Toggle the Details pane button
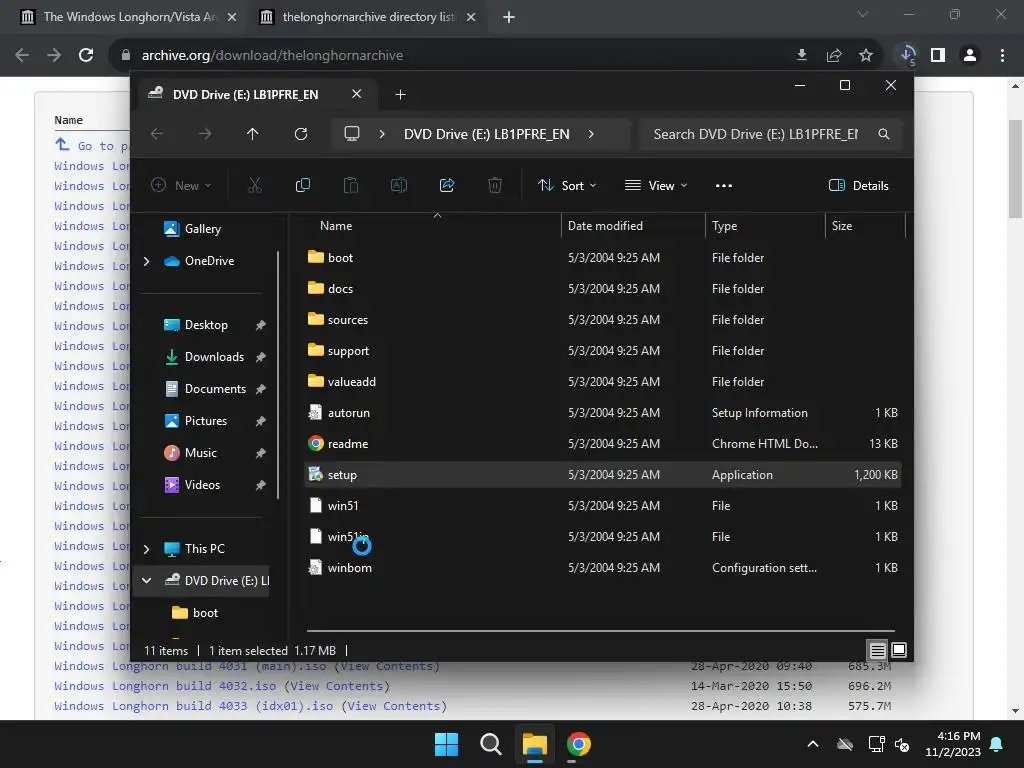The image size is (1024, 768). [859, 185]
